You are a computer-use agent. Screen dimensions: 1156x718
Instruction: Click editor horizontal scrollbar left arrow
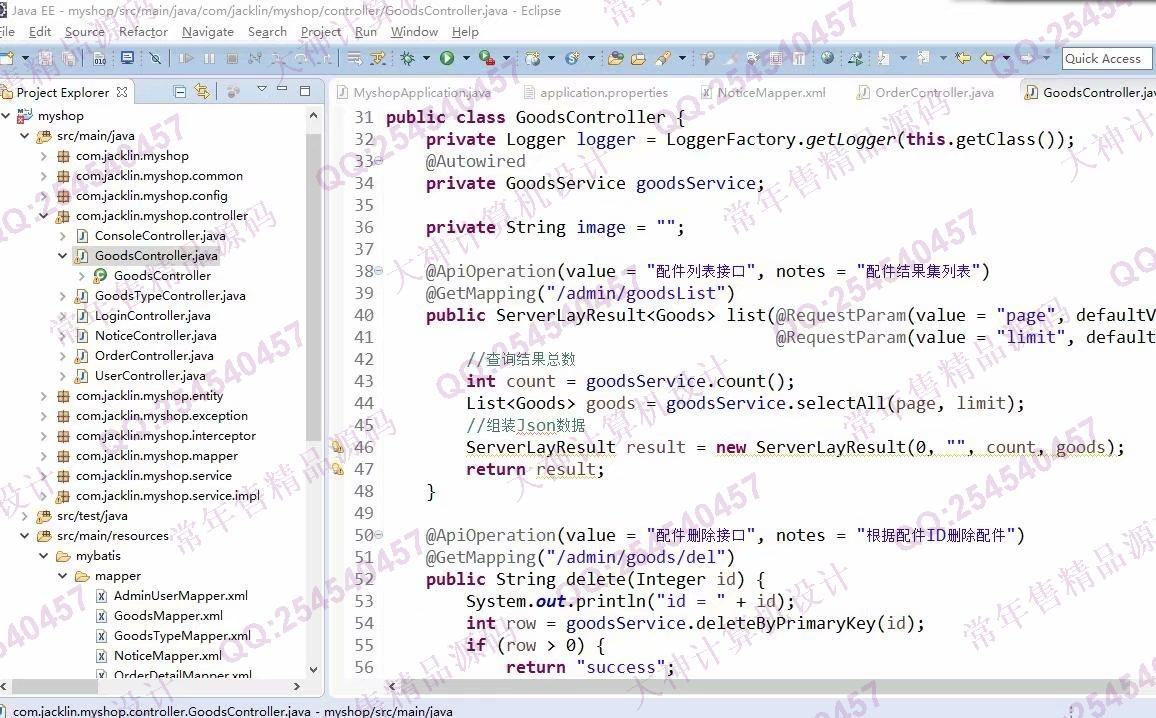[x=391, y=686]
